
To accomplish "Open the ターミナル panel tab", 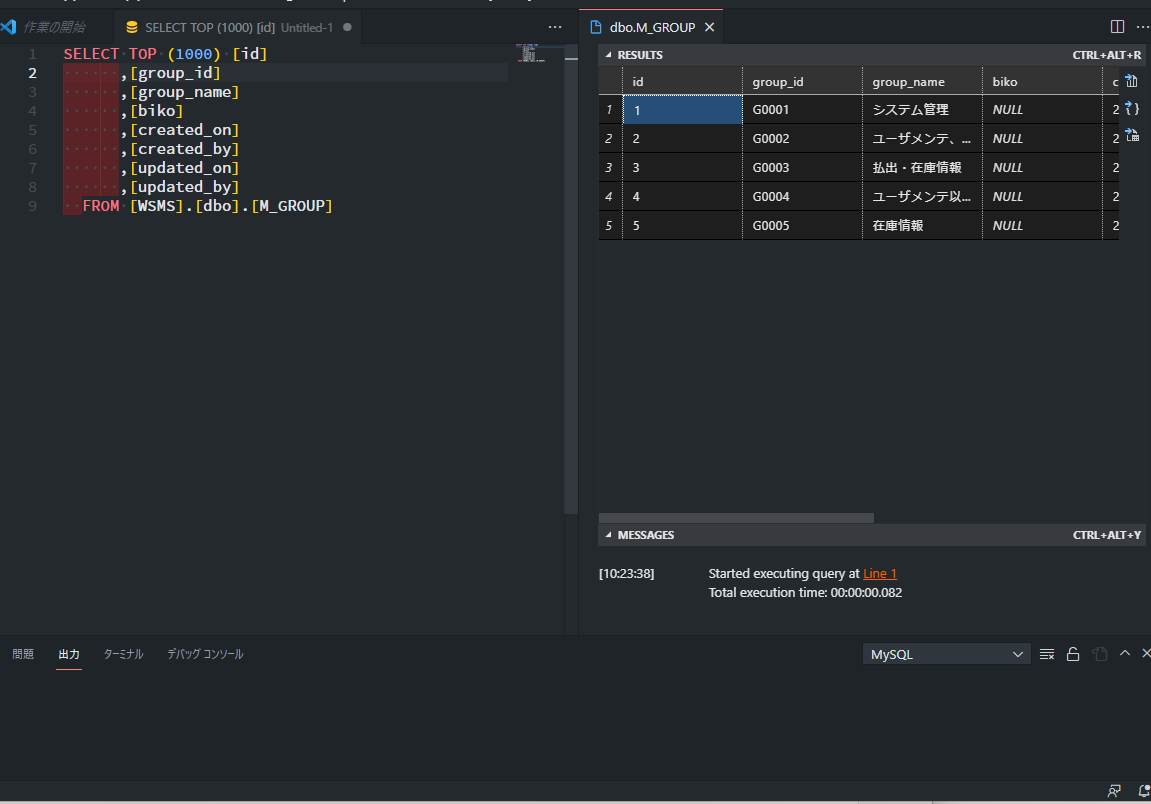I will (x=123, y=653).
